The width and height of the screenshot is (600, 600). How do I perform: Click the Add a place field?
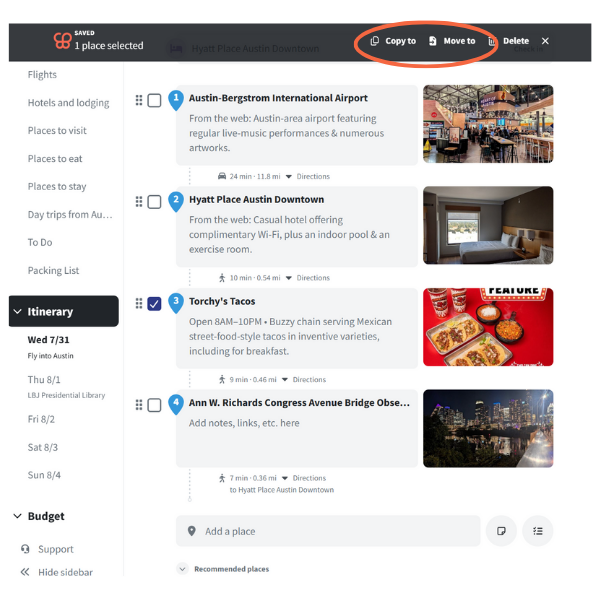tap(330, 531)
